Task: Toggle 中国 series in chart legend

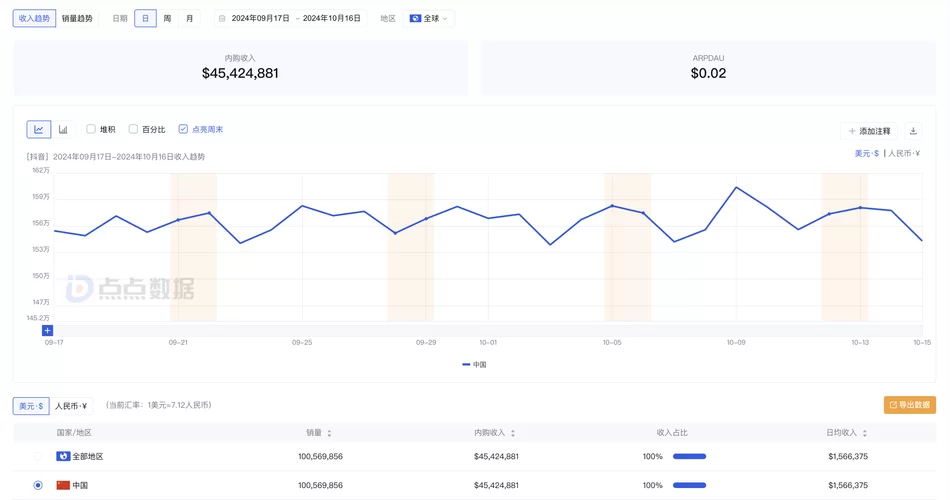Action: tap(474, 365)
